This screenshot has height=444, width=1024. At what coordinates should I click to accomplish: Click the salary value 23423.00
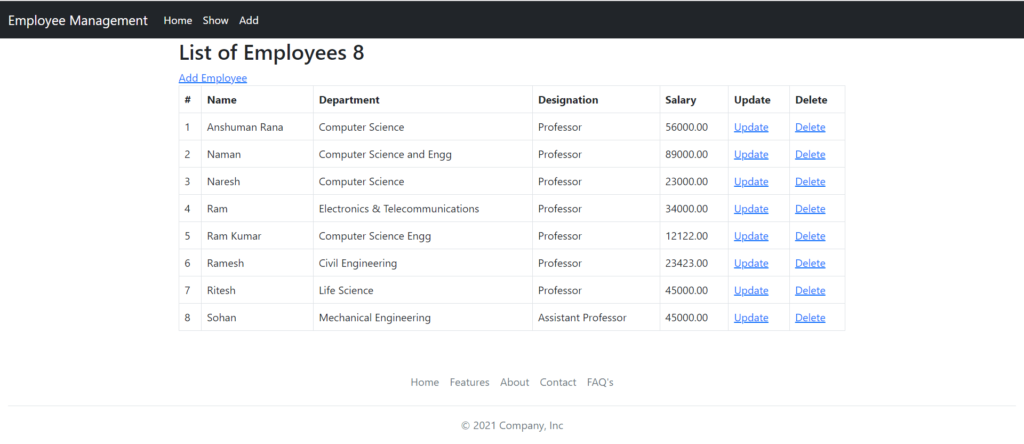[x=687, y=263]
